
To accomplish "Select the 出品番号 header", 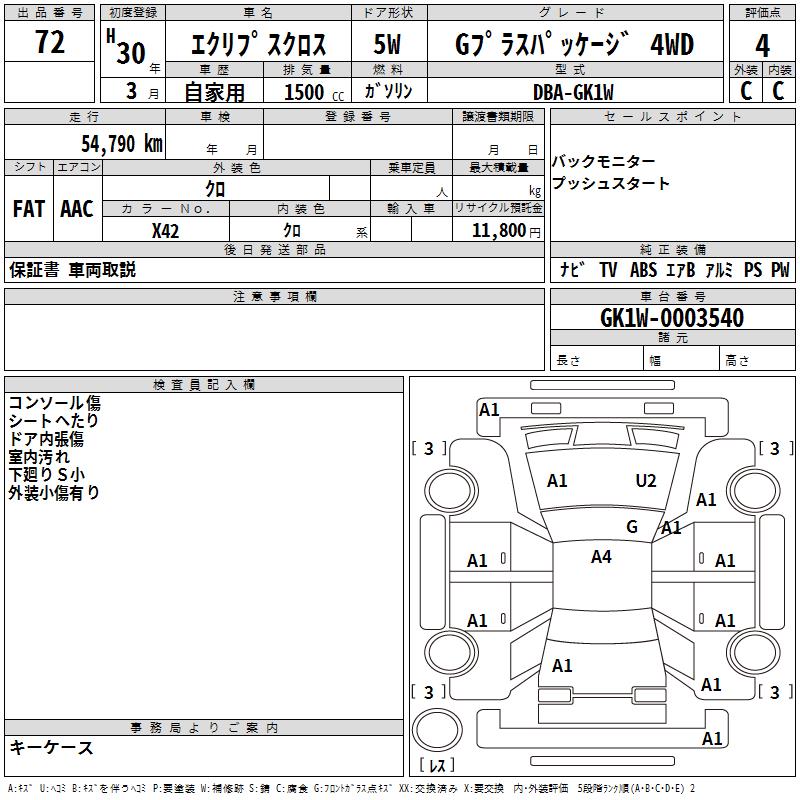I will coord(49,13).
